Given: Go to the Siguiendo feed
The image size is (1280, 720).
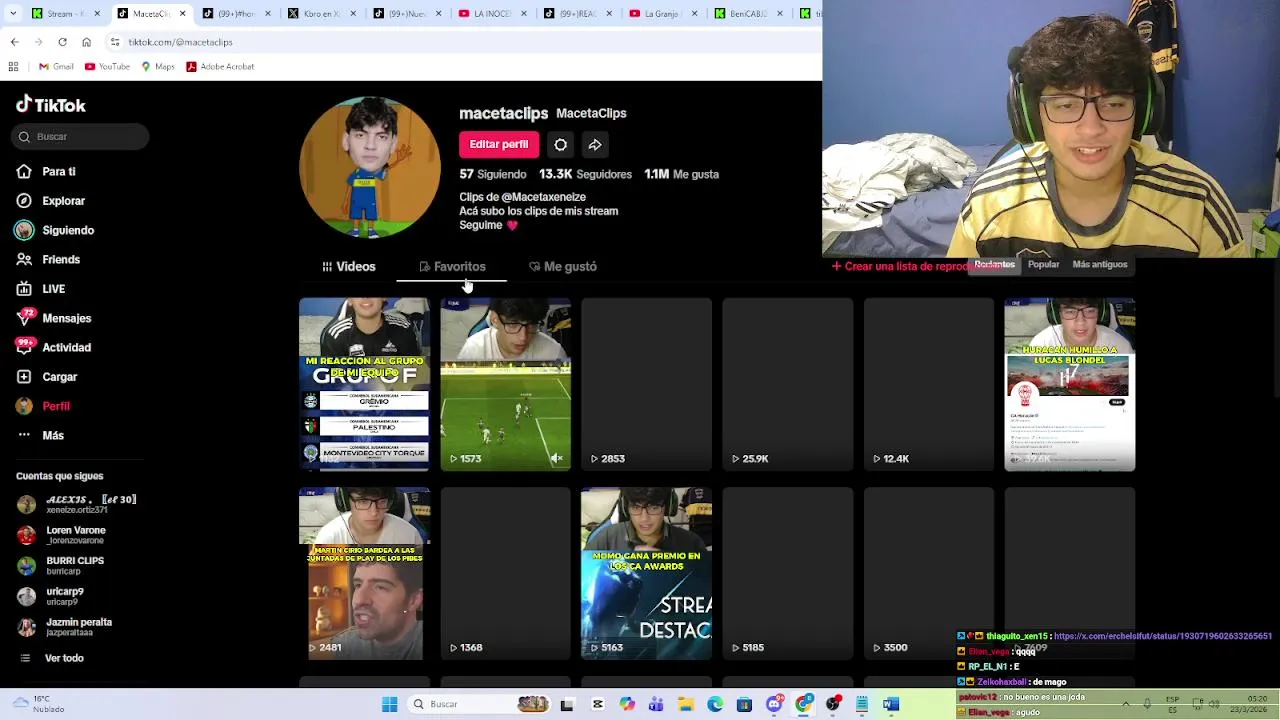Looking at the screenshot, I should 55,230.
